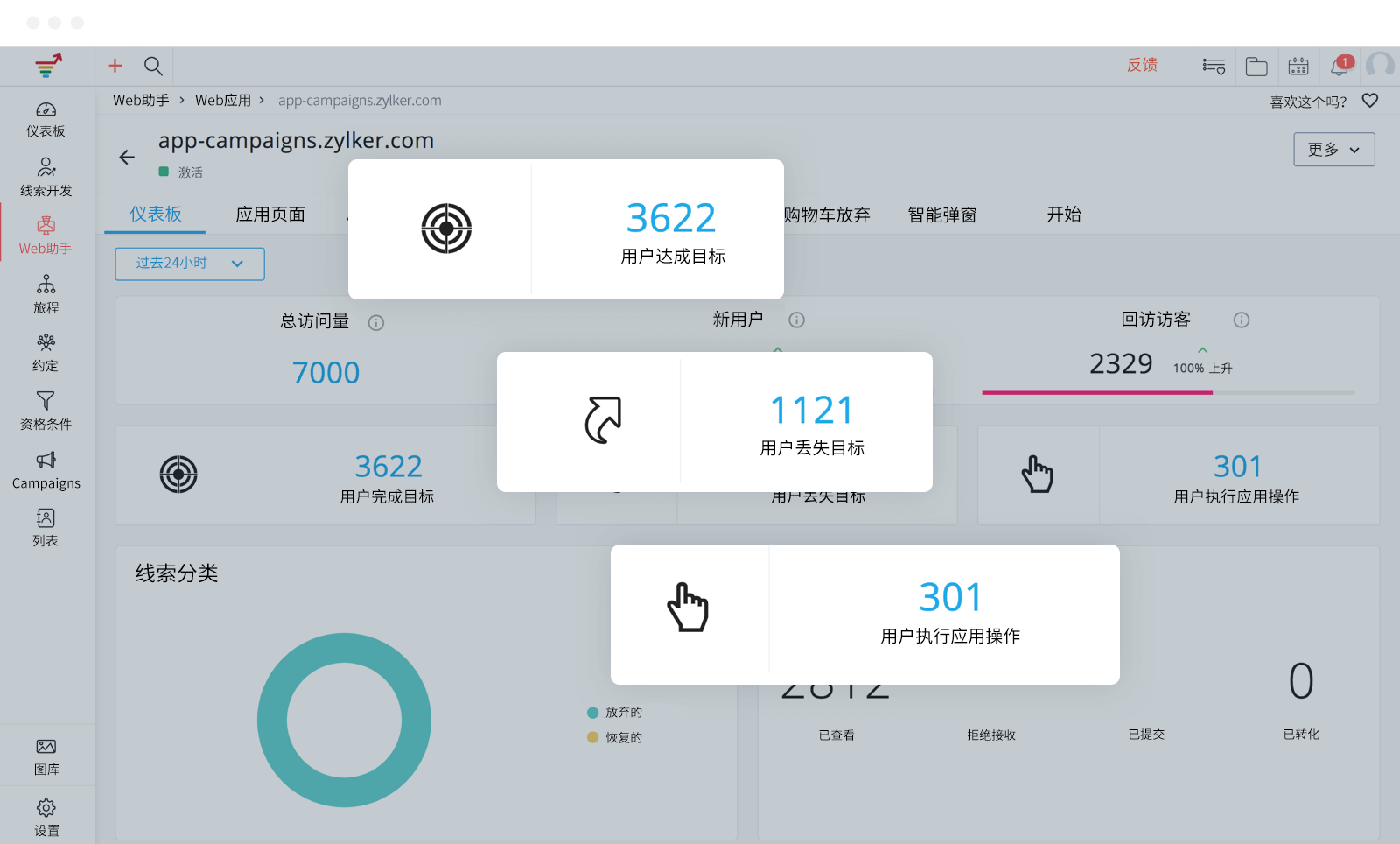Open the search magnifier in top bar
This screenshot has height=844, width=1400.
pos(154,66)
